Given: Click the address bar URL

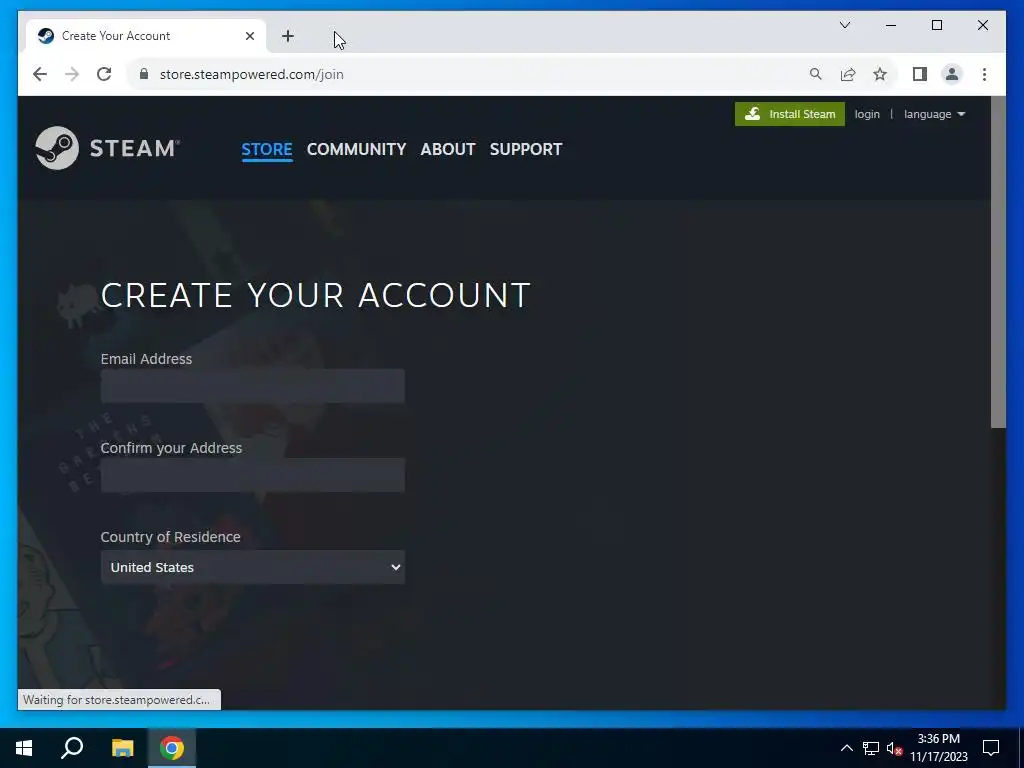Looking at the screenshot, I should 251,74.
